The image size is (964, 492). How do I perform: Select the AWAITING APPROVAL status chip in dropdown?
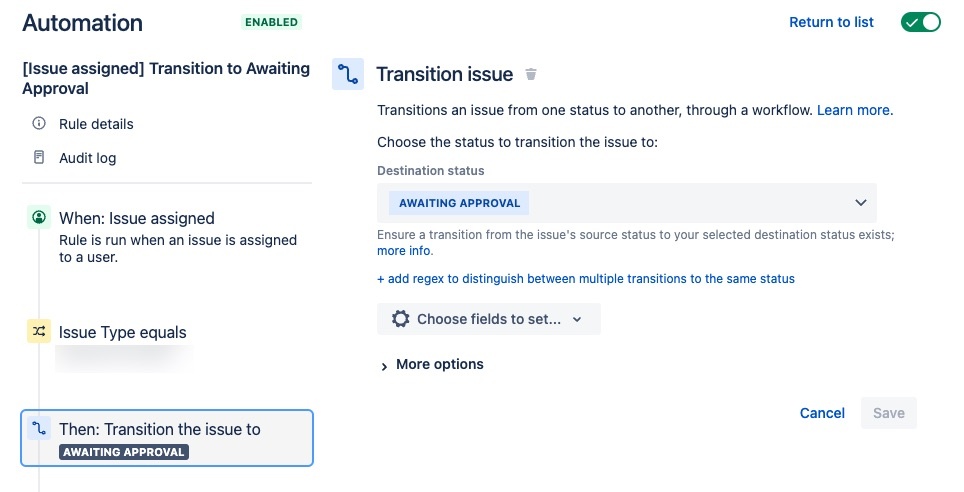point(459,203)
